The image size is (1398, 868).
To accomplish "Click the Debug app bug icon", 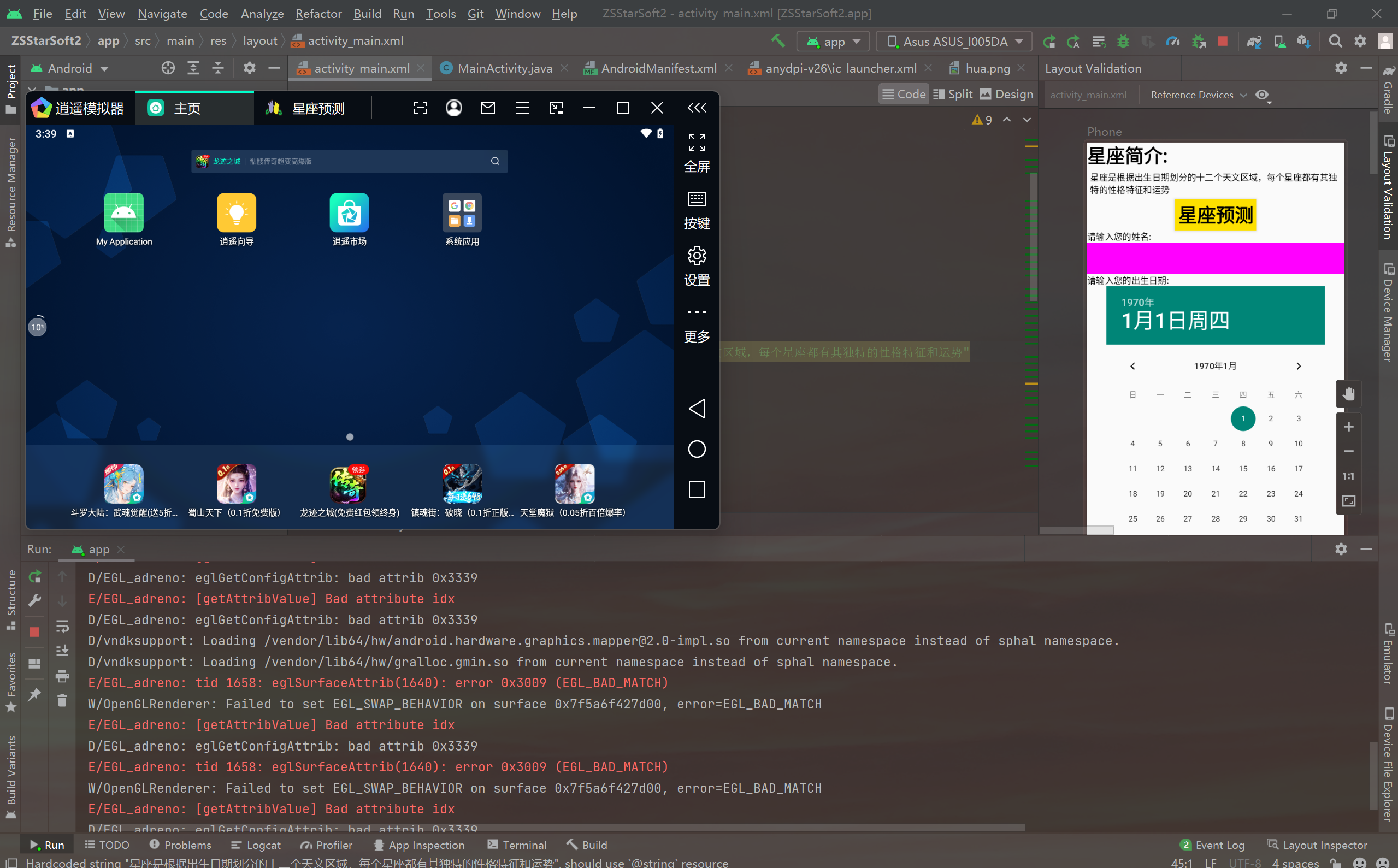I will pyautogui.click(x=1123, y=42).
